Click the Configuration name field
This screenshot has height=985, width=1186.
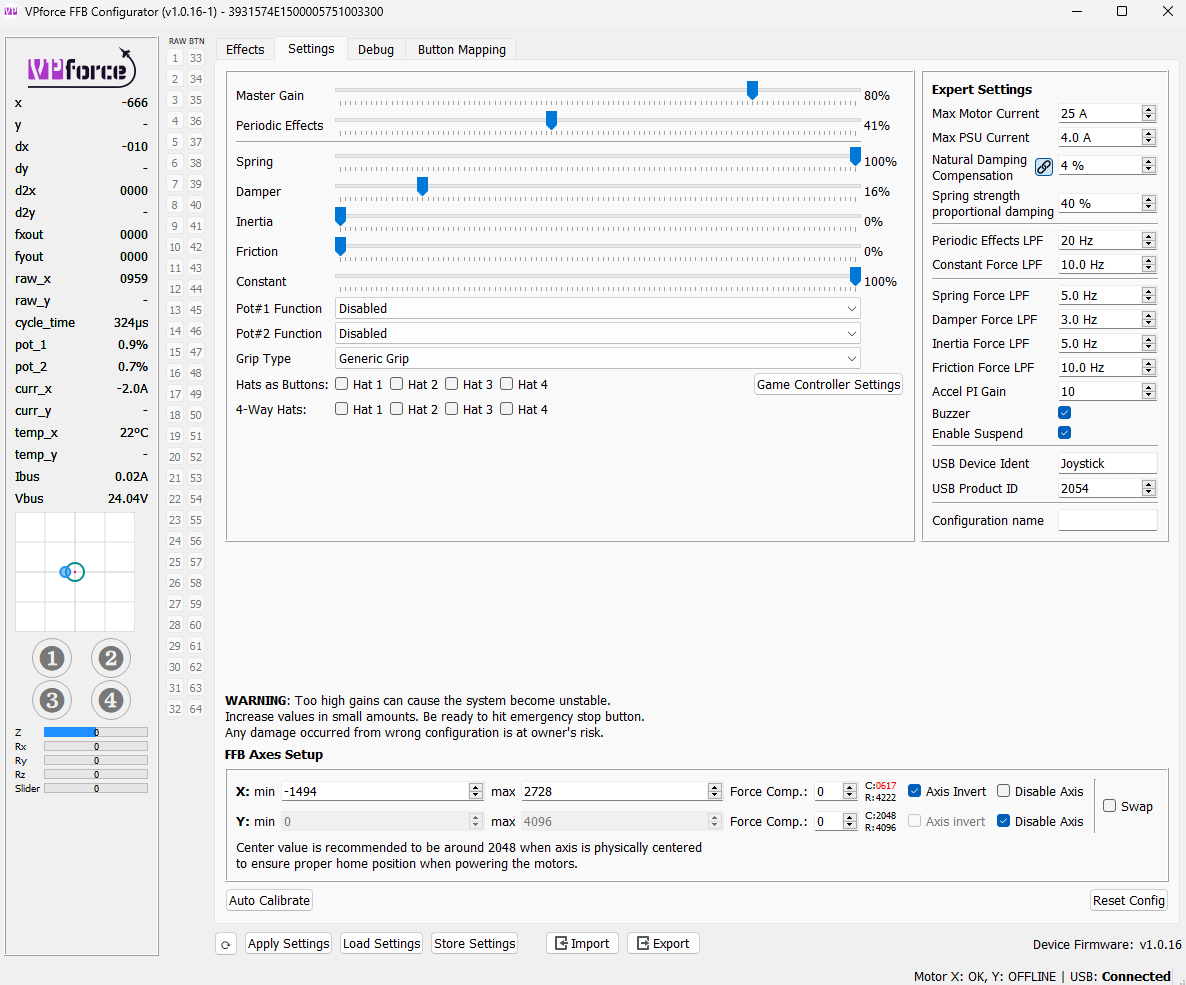(x=1107, y=520)
